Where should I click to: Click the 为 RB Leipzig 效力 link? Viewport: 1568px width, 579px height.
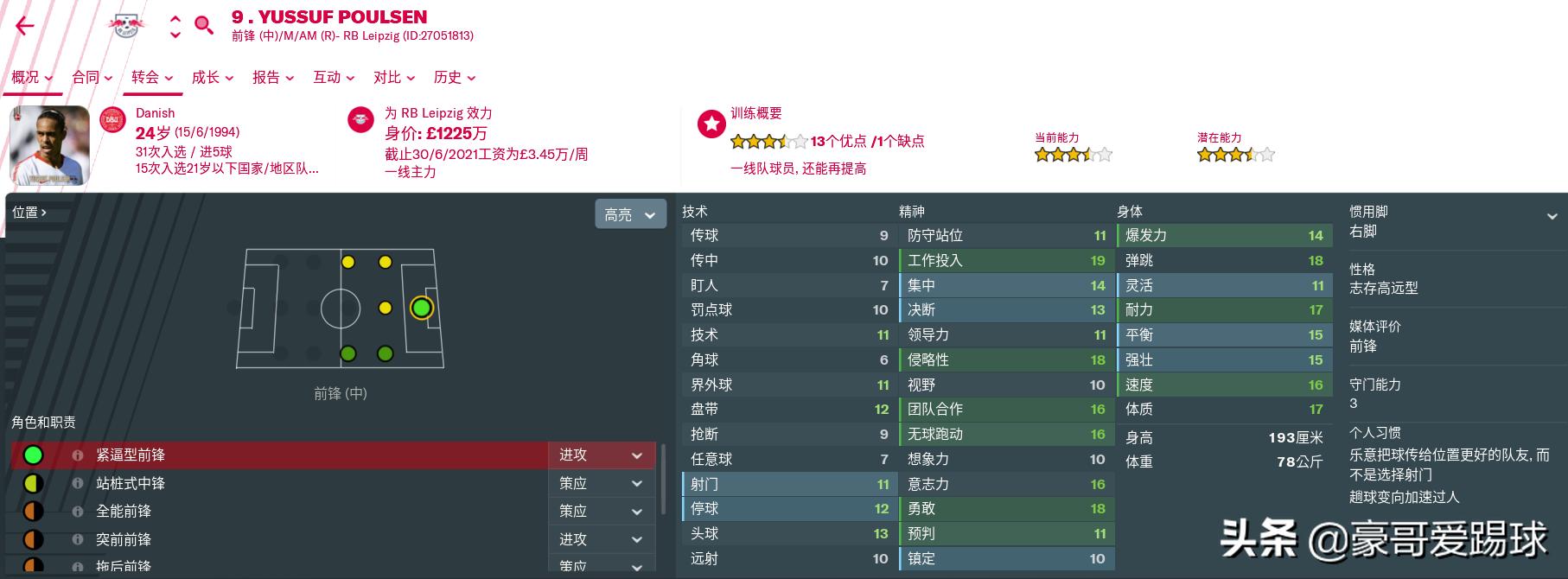[x=438, y=113]
